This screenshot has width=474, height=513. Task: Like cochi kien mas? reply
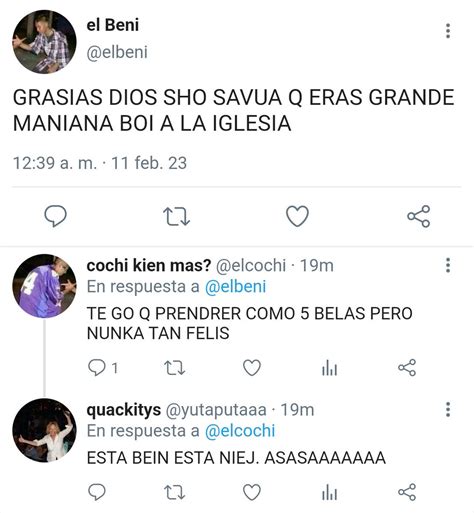point(252,368)
